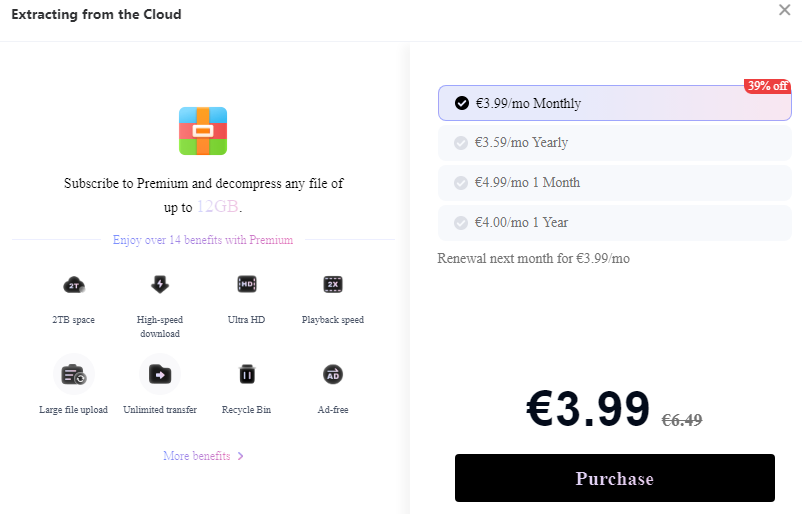Click the Ultra HD icon

[x=247, y=284]
